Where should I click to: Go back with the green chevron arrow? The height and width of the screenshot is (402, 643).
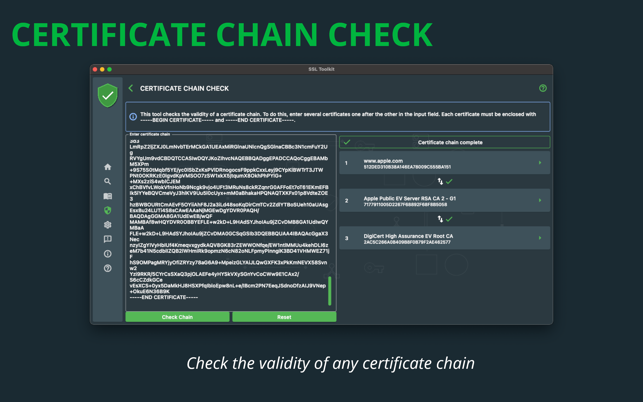click(x=131, y=88)
